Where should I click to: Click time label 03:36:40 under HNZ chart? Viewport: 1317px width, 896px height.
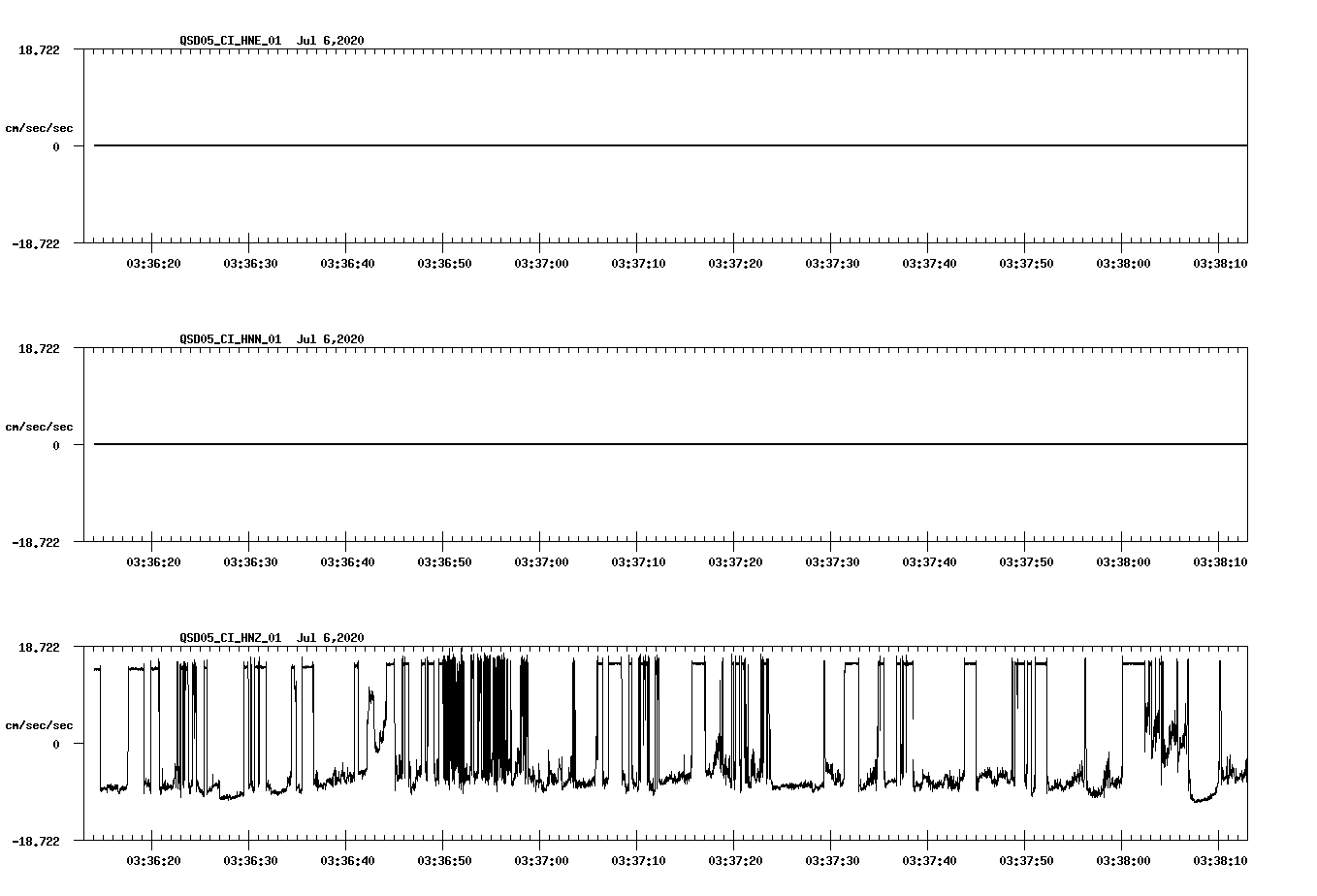(x=347, y=861)
